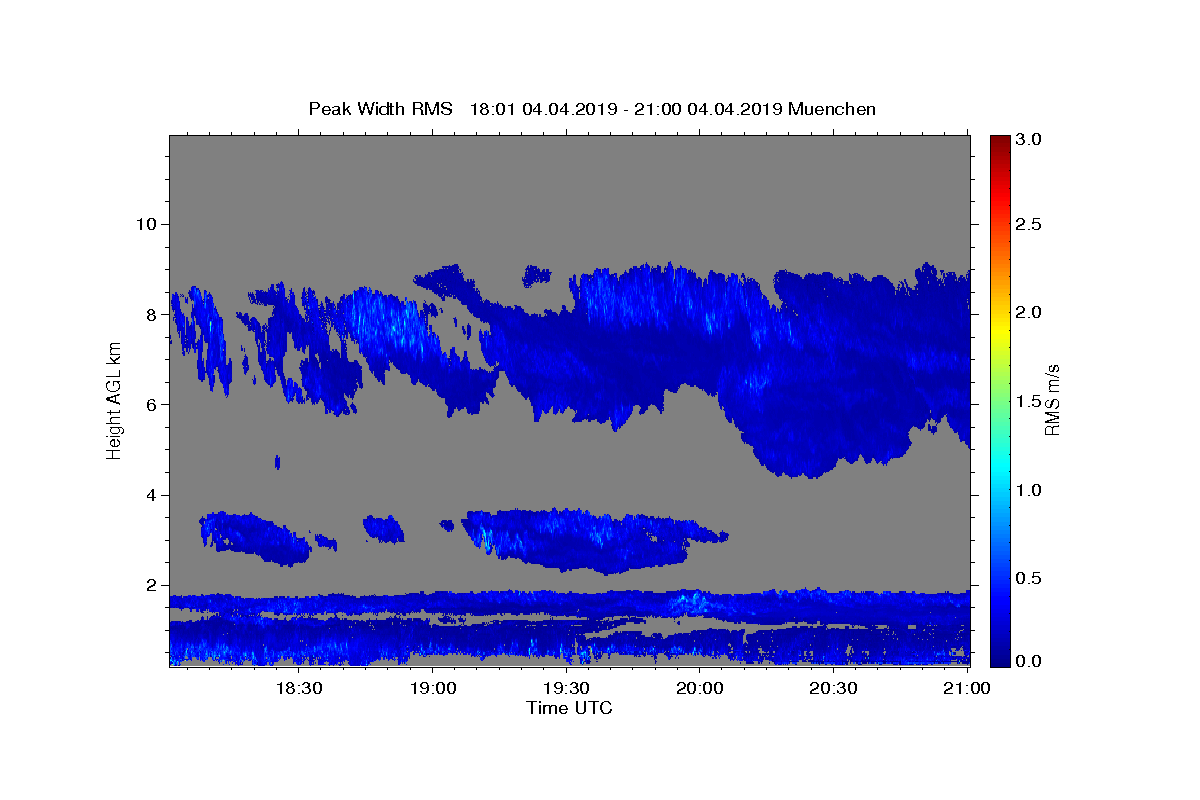Click the 20:30 time tick label
Screen dimensions: 1200x800
tap(833, 689)
